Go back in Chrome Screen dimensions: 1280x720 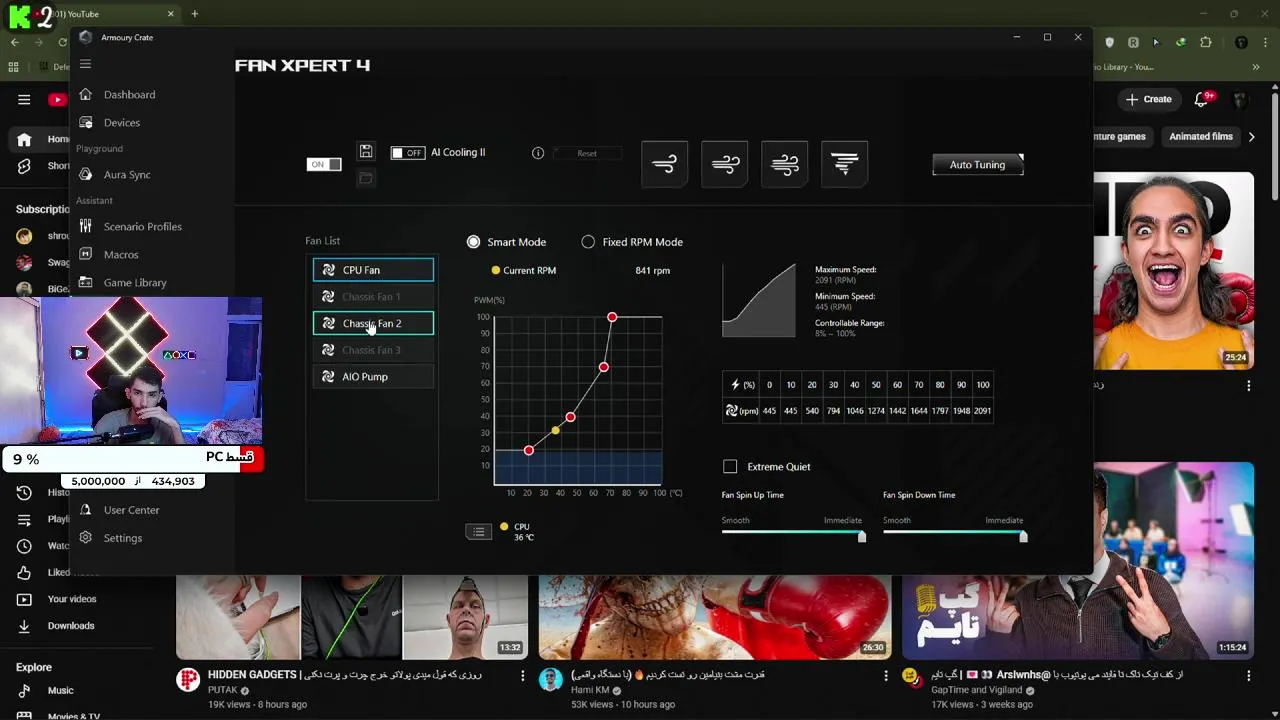point(14,42)
